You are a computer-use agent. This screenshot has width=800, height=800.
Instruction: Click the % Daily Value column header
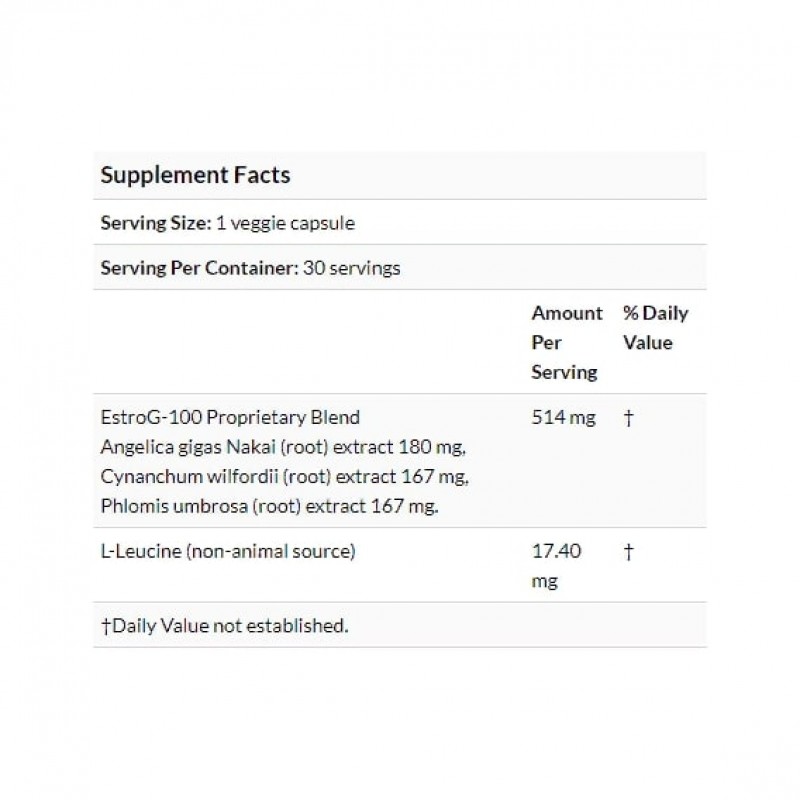click(x=655, y=328)
